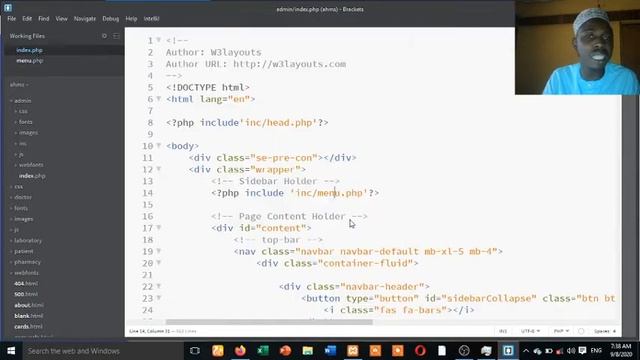Open the File menu
640x360 pixels.
point(11,19)
